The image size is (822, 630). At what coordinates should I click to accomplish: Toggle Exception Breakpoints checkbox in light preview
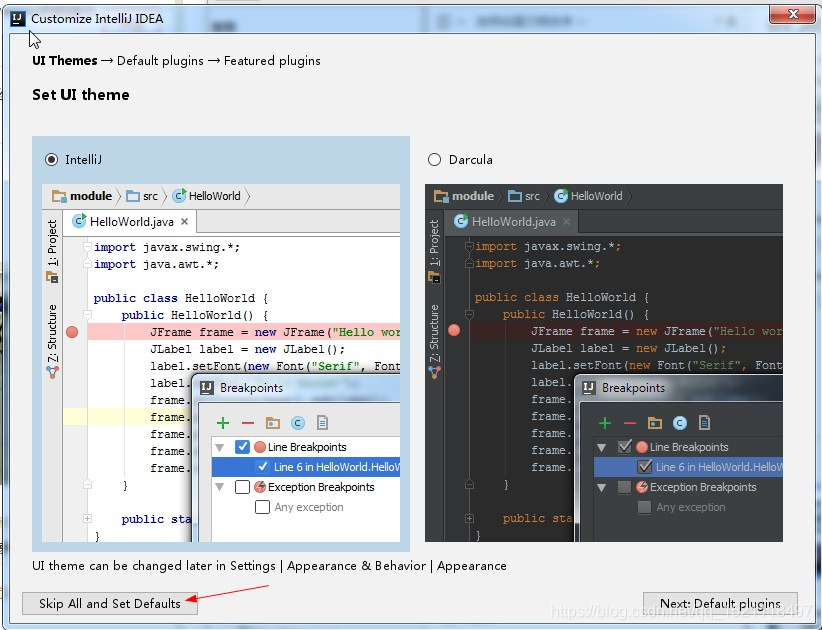(x=242, y=487)
